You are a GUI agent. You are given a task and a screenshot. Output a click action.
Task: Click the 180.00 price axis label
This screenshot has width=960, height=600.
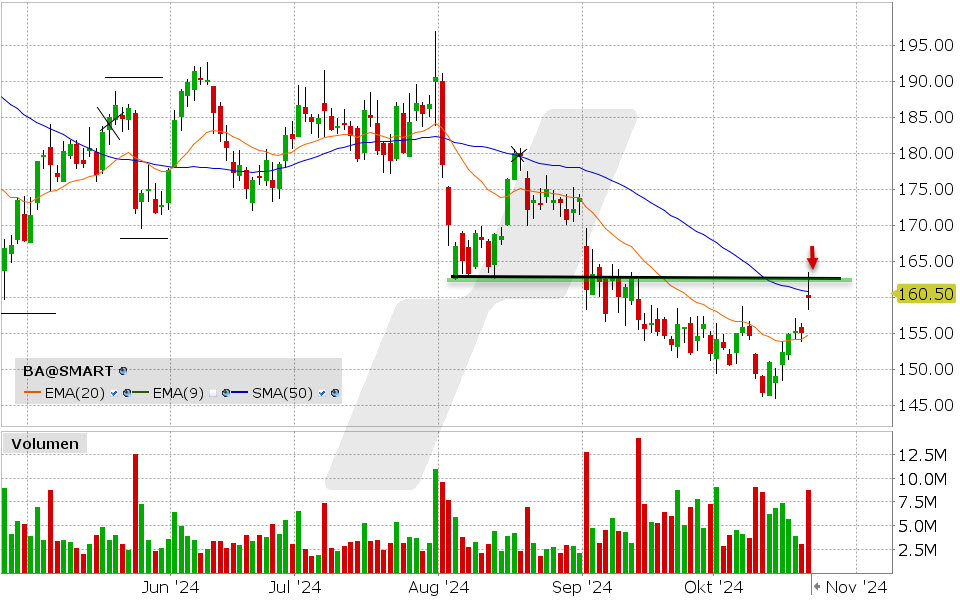[x=925, y=154]
